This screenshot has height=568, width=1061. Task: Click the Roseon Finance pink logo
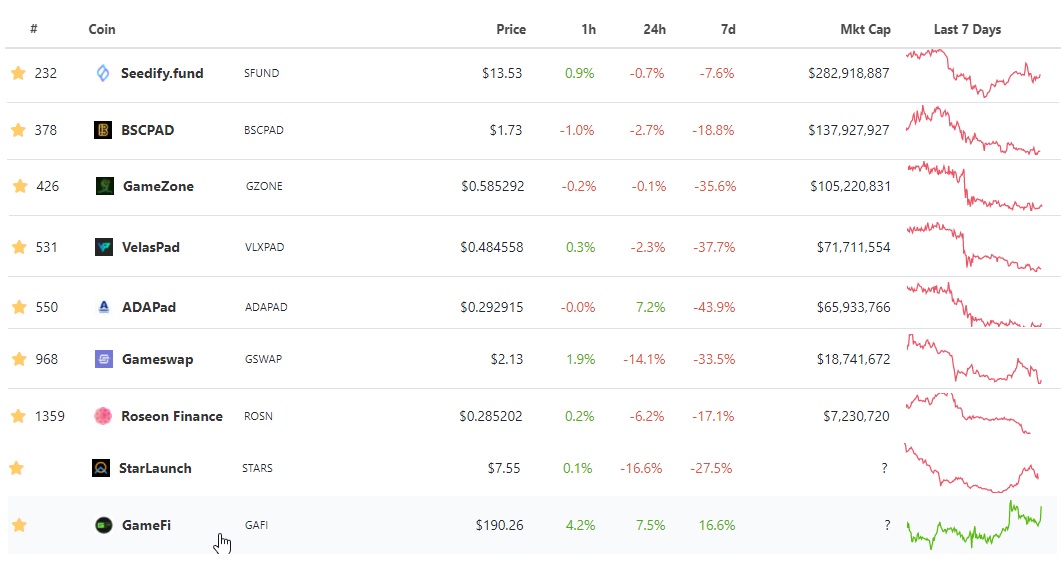click(103, 416)
